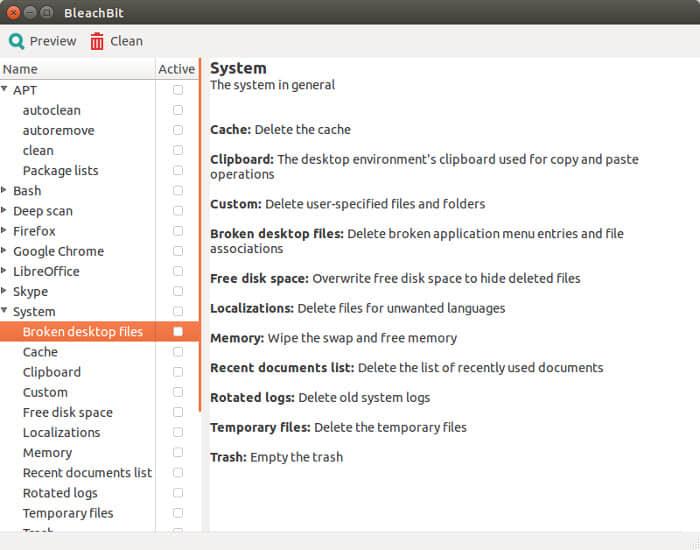The image size is (700, 550).
Task: Enable the Google Chrome checkbox
Action: coord(178,251)
